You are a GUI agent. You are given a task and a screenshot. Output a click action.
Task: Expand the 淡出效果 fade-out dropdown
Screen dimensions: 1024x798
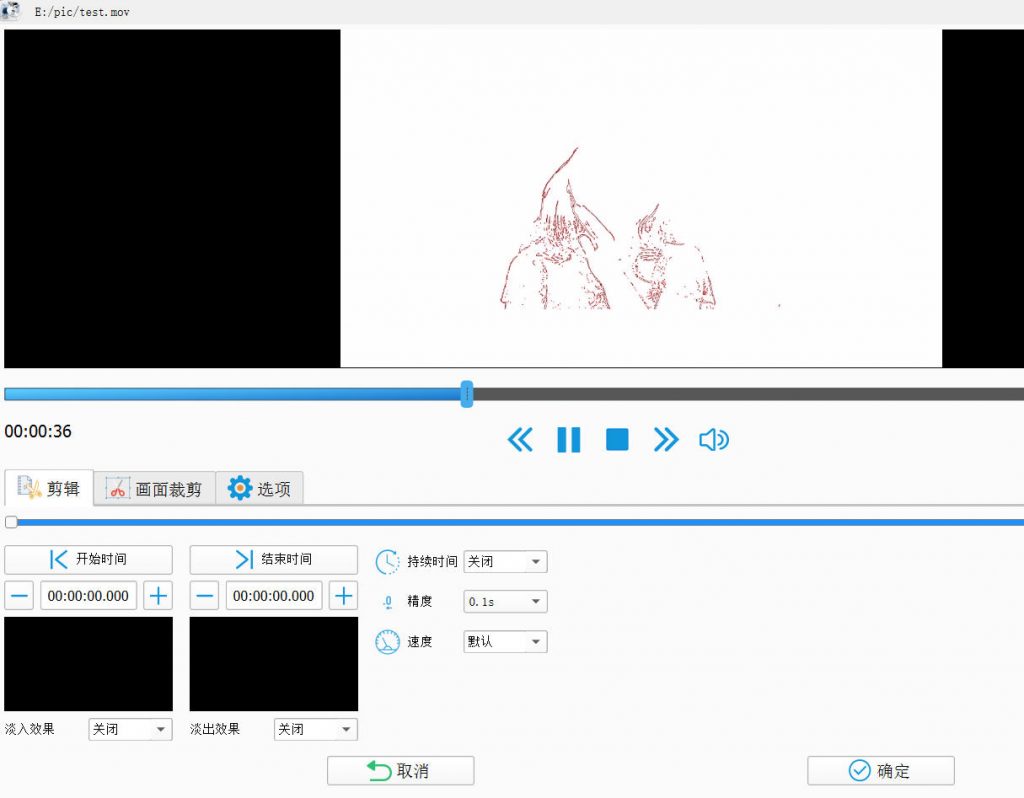(315, 730)
